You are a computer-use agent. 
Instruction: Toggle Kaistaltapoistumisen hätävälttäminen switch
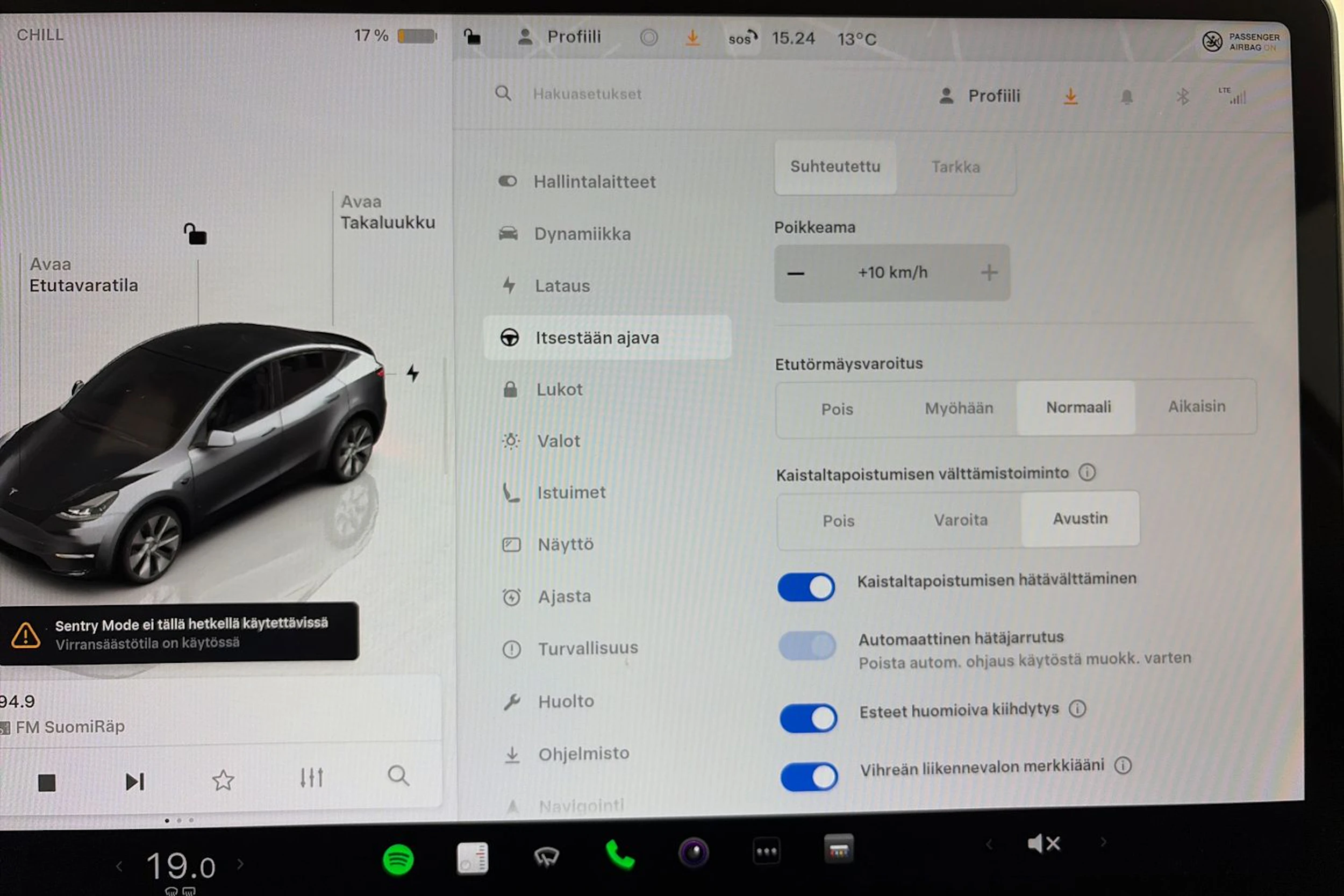(806, 587)
